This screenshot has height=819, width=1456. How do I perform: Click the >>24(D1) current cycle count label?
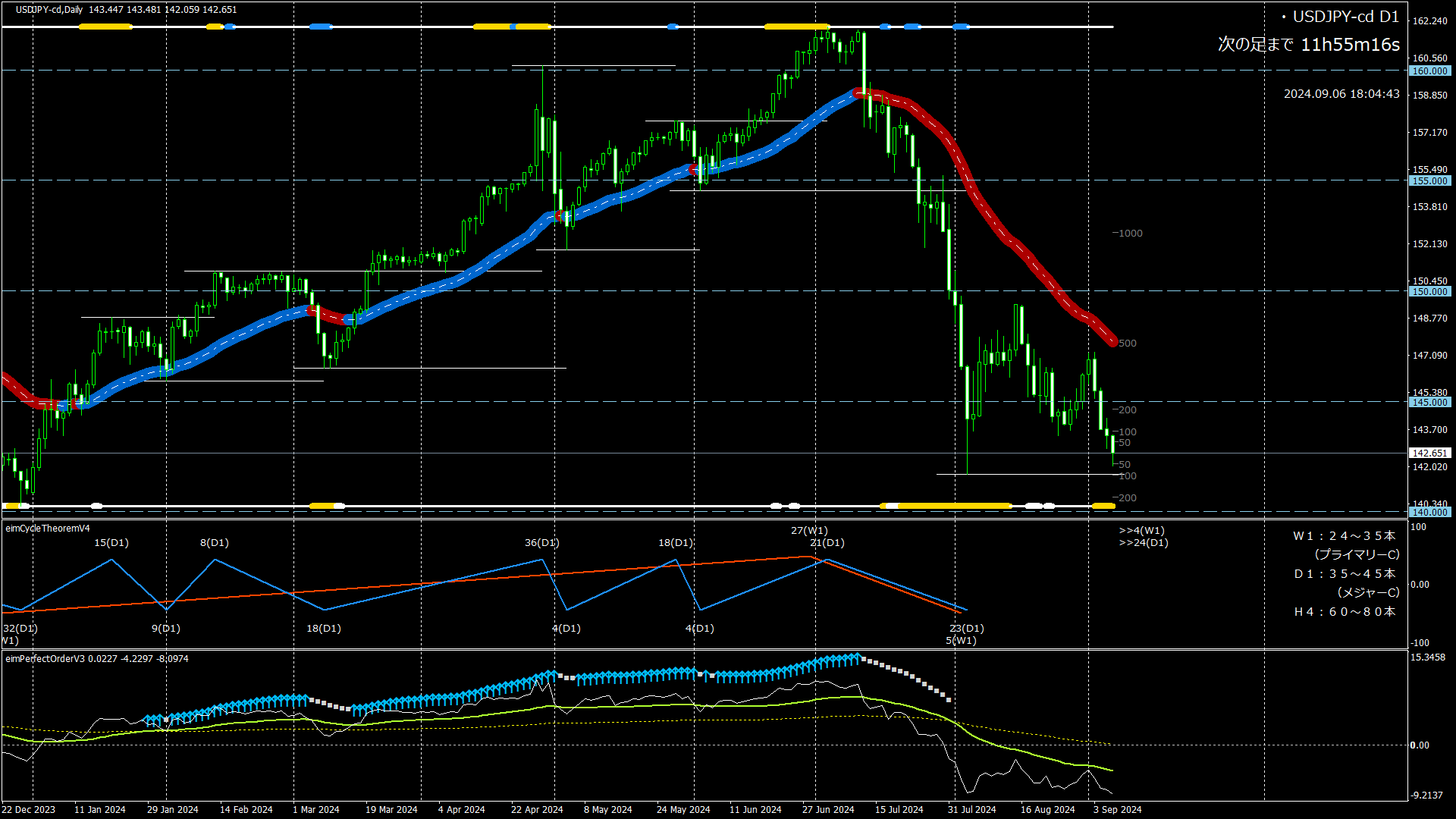(1144, 543)
